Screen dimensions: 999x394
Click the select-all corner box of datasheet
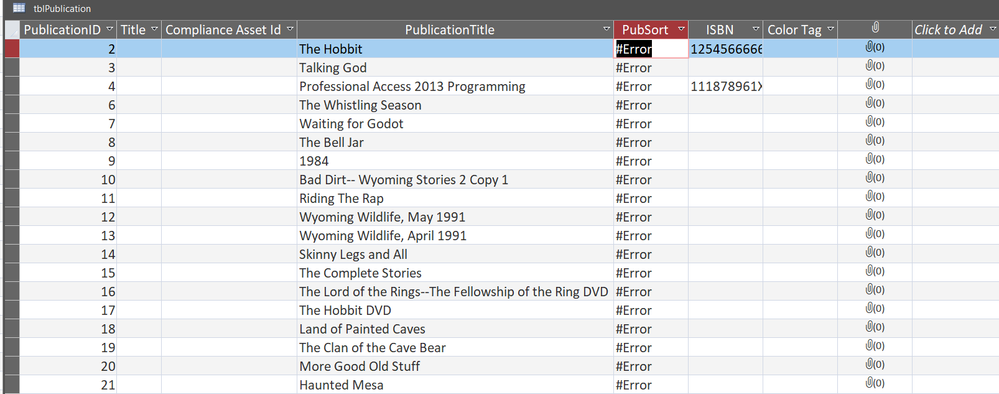coord(12,29)
